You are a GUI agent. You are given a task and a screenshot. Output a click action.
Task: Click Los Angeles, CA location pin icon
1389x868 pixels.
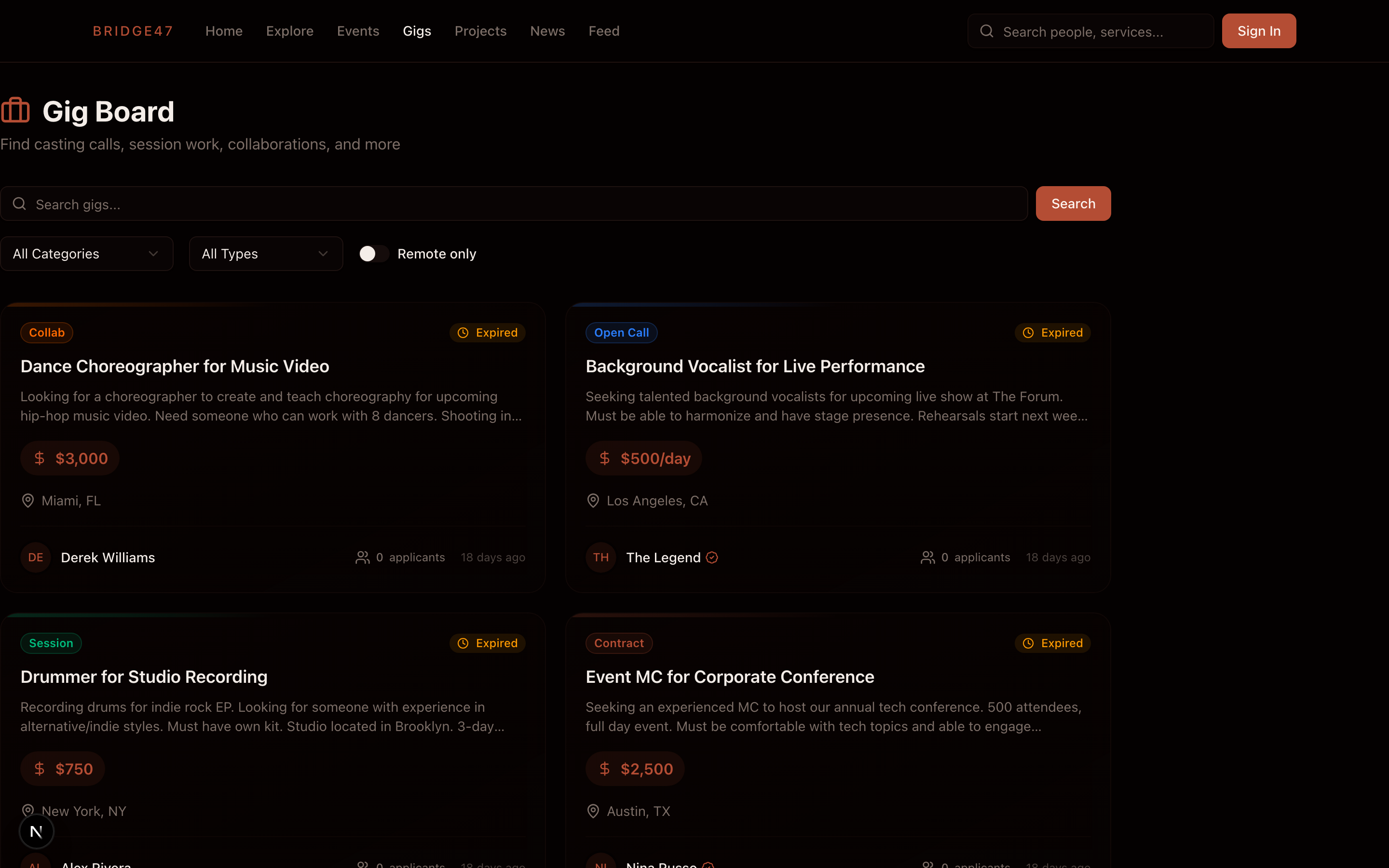click(593, 501)
